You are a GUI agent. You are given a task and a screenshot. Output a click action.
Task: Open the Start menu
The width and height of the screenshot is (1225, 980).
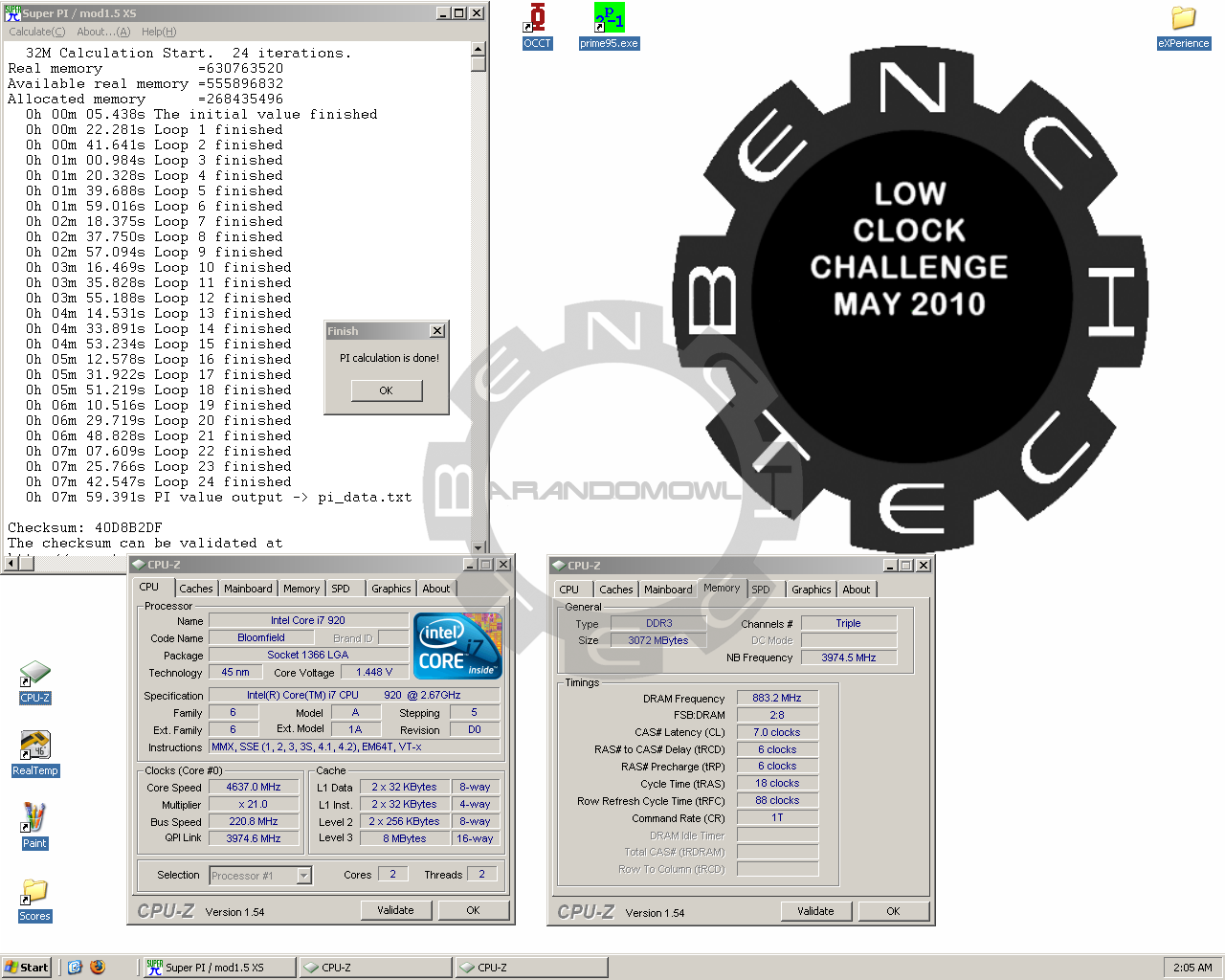pos(27,968)
